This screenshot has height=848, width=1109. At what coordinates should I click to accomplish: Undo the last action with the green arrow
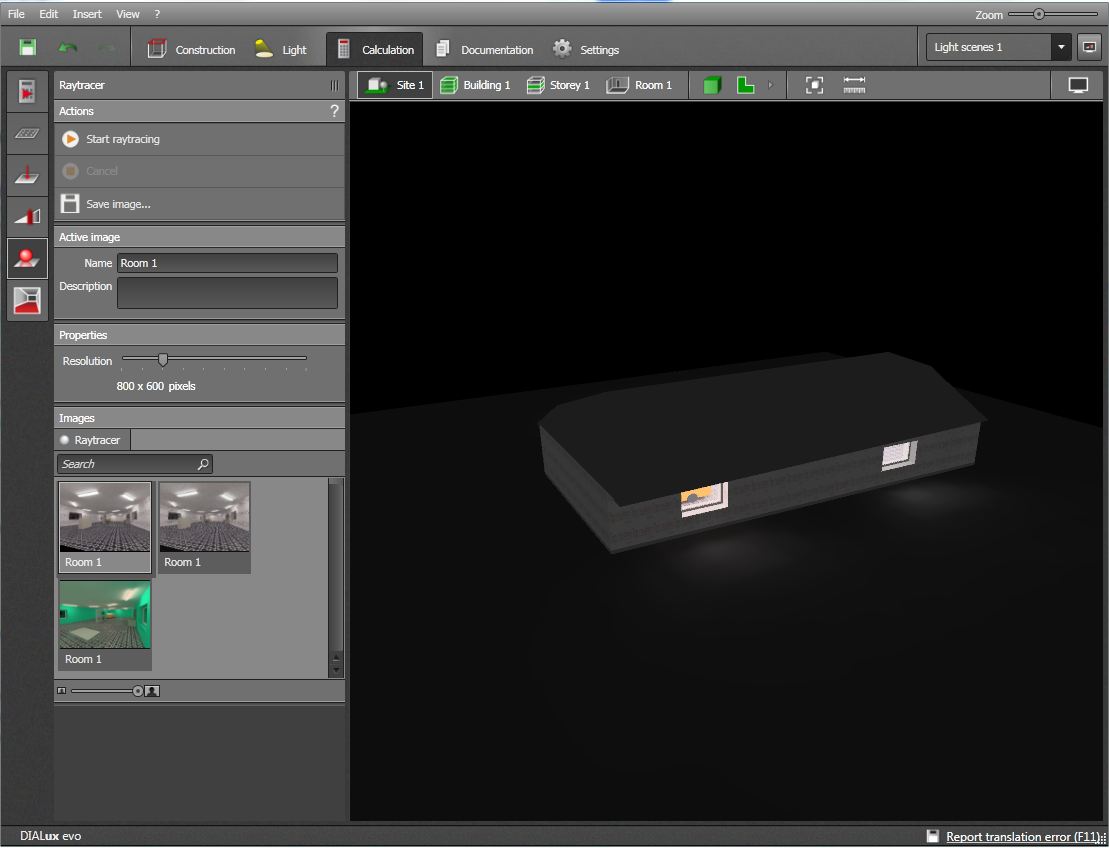coord(68,48)
